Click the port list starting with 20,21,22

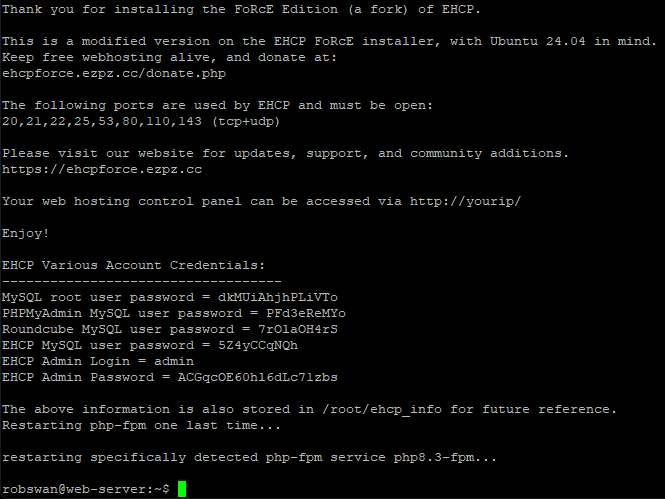pos(101,121)
